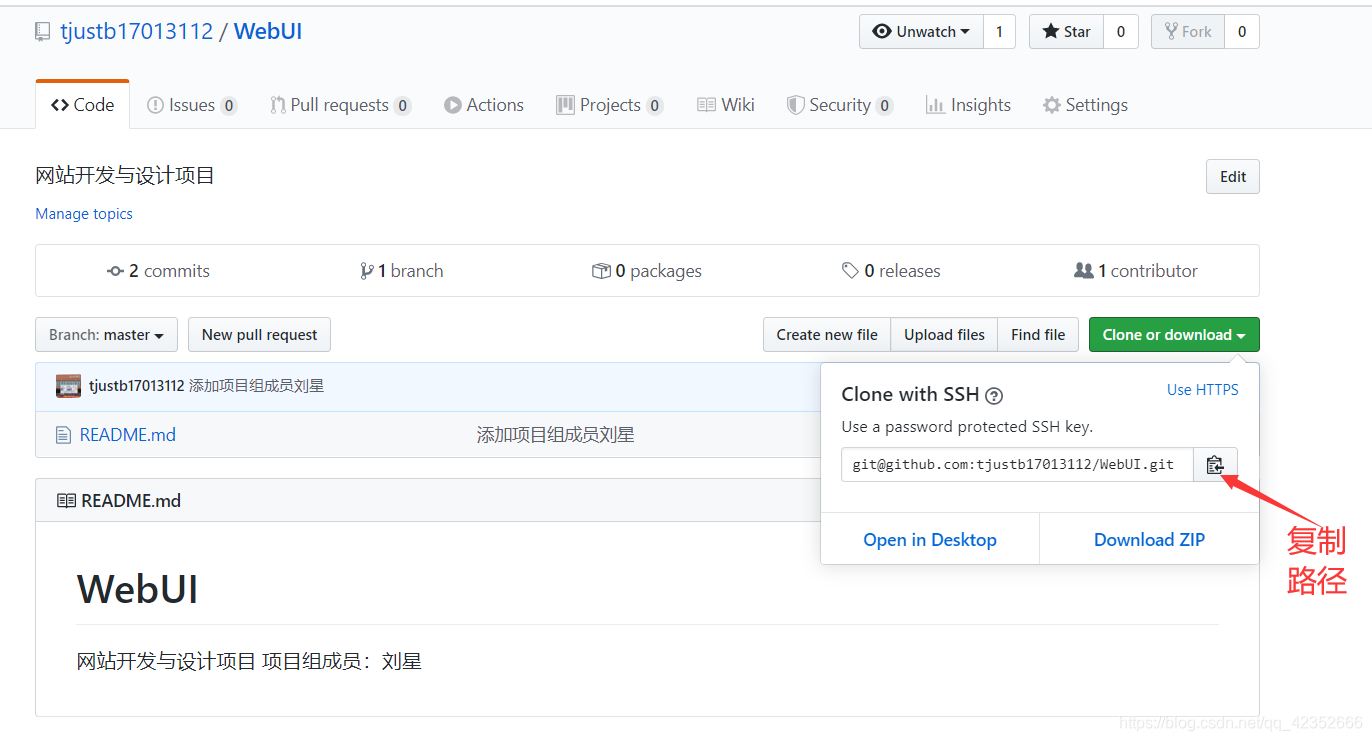Toggle the Clone or download dropdown
Screen dimensions: 1372x741
tap(1174, 335)
